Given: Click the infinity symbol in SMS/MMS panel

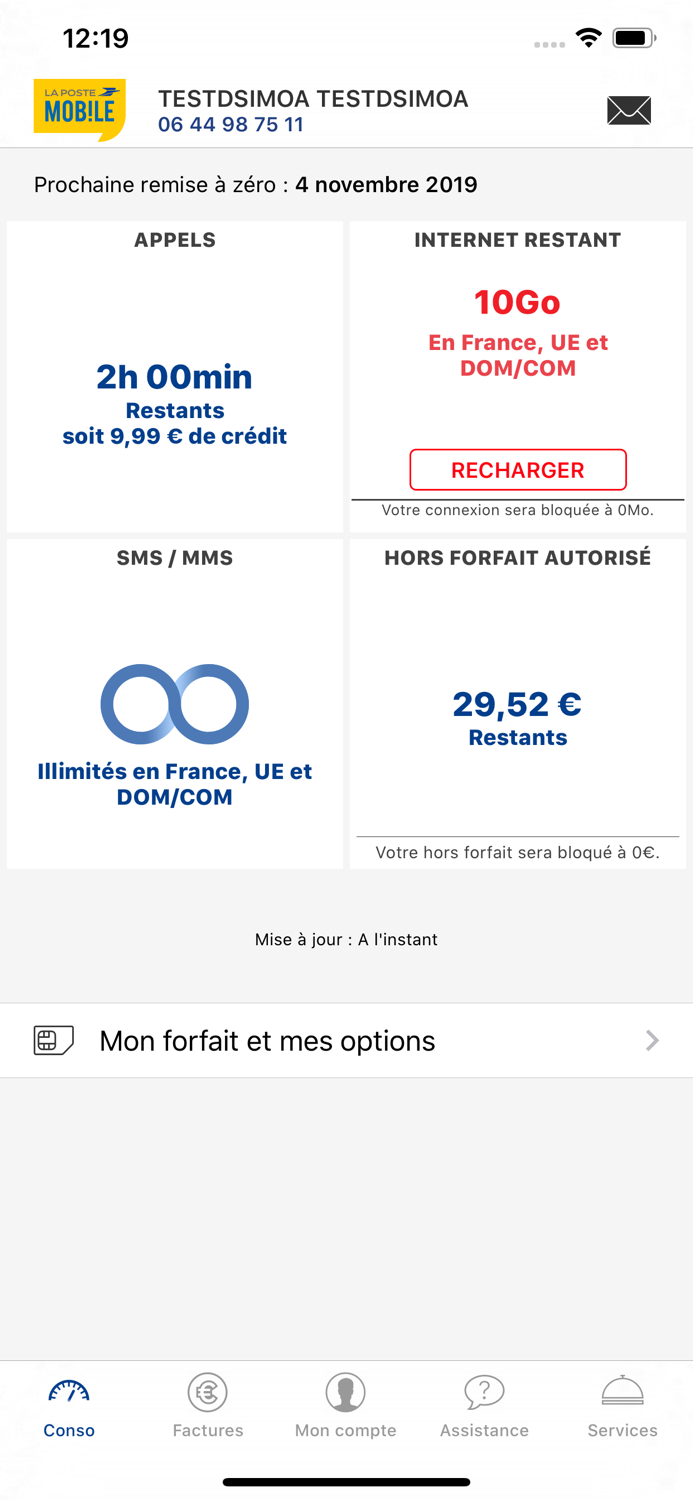Looking at the screenshot, I should point(174,703).
